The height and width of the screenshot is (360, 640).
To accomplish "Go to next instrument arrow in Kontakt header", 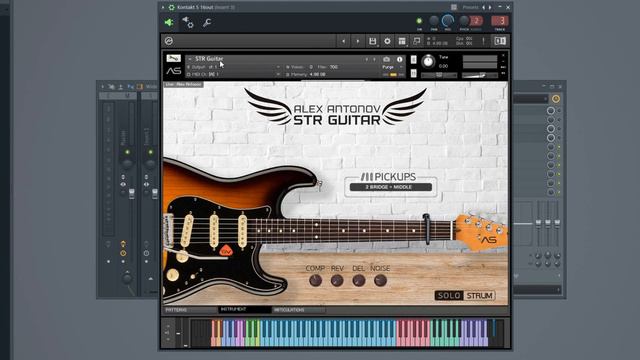I will (x=358, y=41).
